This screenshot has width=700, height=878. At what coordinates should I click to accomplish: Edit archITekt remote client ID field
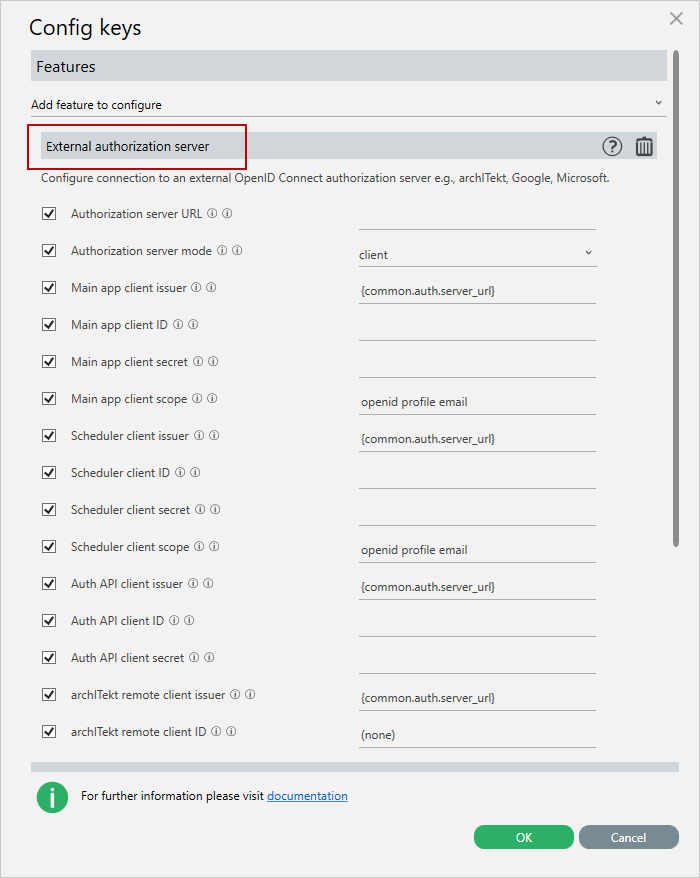(x=477, y=735)
